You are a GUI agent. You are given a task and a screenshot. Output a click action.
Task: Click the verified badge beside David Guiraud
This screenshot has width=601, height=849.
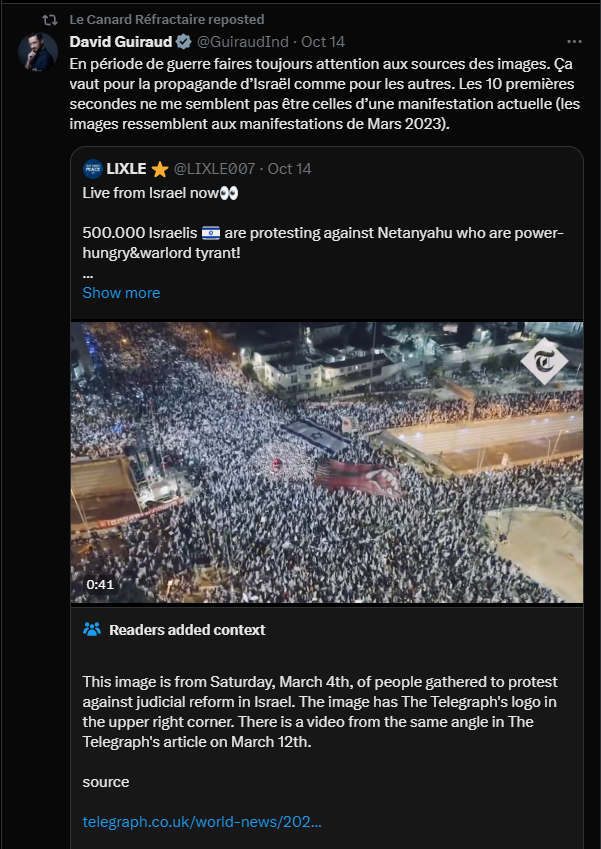(184, 42)
